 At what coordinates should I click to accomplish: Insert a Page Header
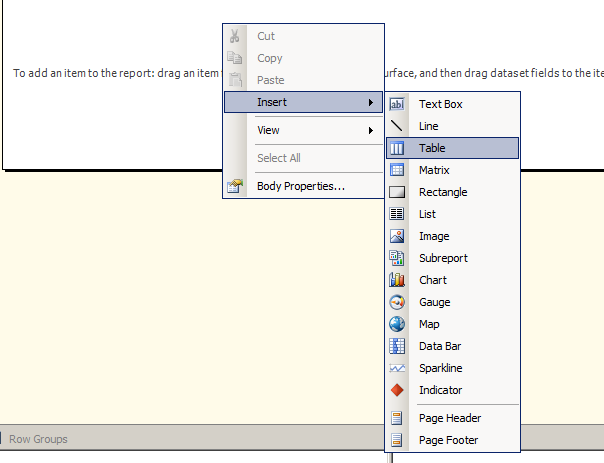(x=452, y=418)
